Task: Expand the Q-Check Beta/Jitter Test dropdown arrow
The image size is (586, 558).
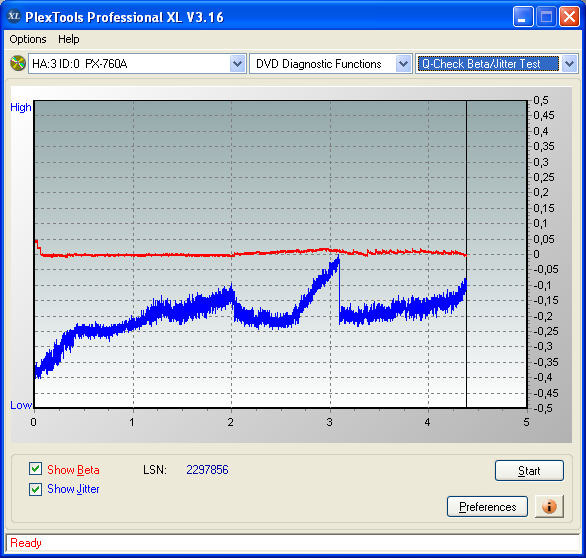Action: click(569, 64)
